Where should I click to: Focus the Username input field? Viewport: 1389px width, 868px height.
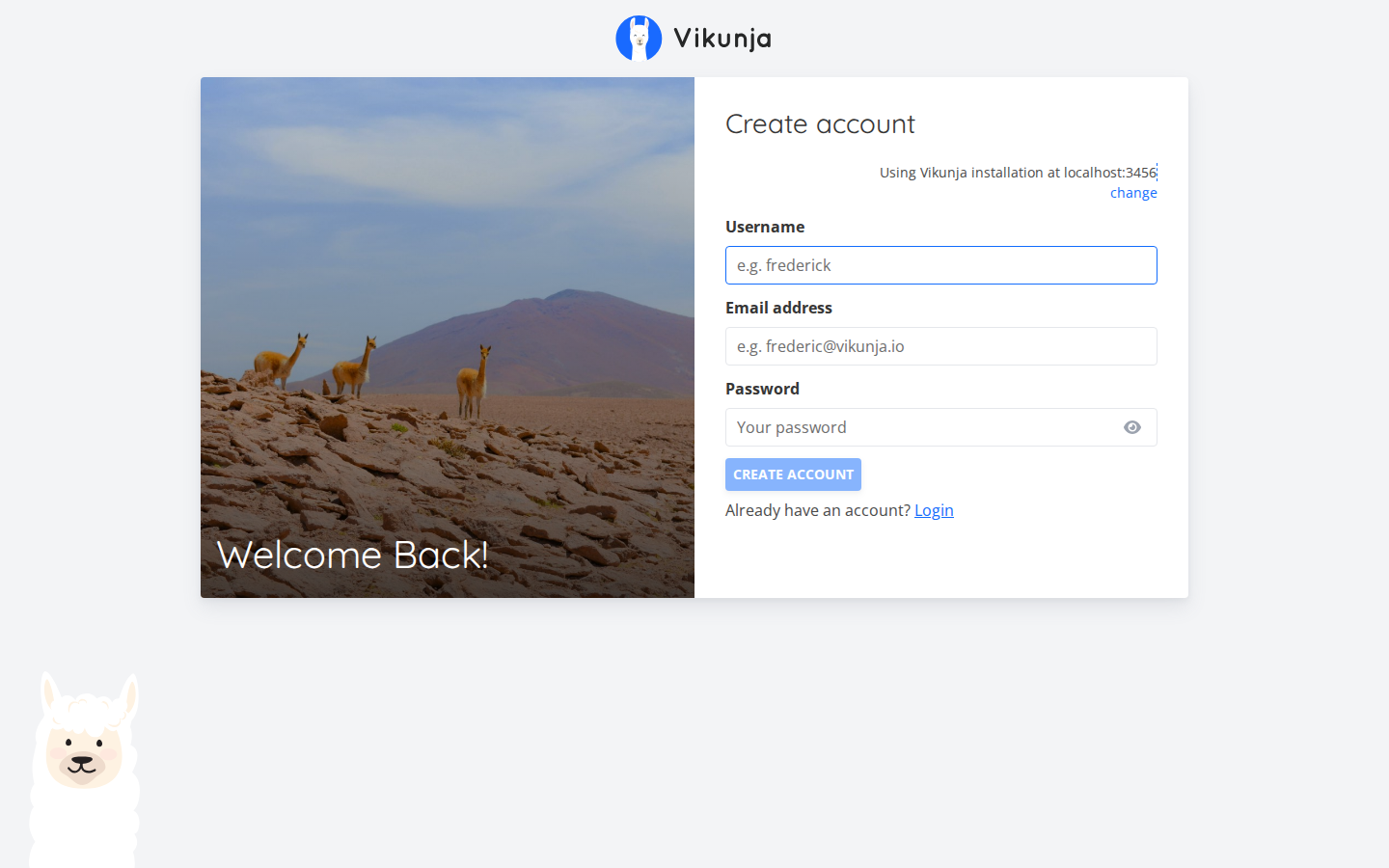(941, 265)
